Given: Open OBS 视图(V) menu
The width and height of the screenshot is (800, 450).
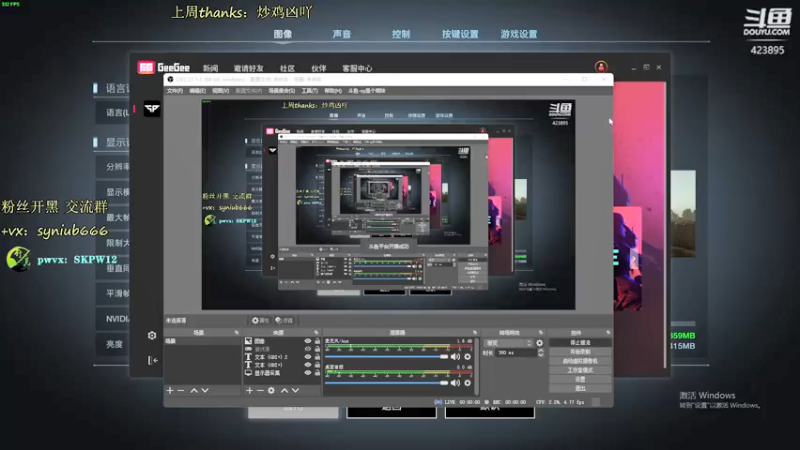Looking at the screenshot, I should pyautogui.click(x=220, y=91).
